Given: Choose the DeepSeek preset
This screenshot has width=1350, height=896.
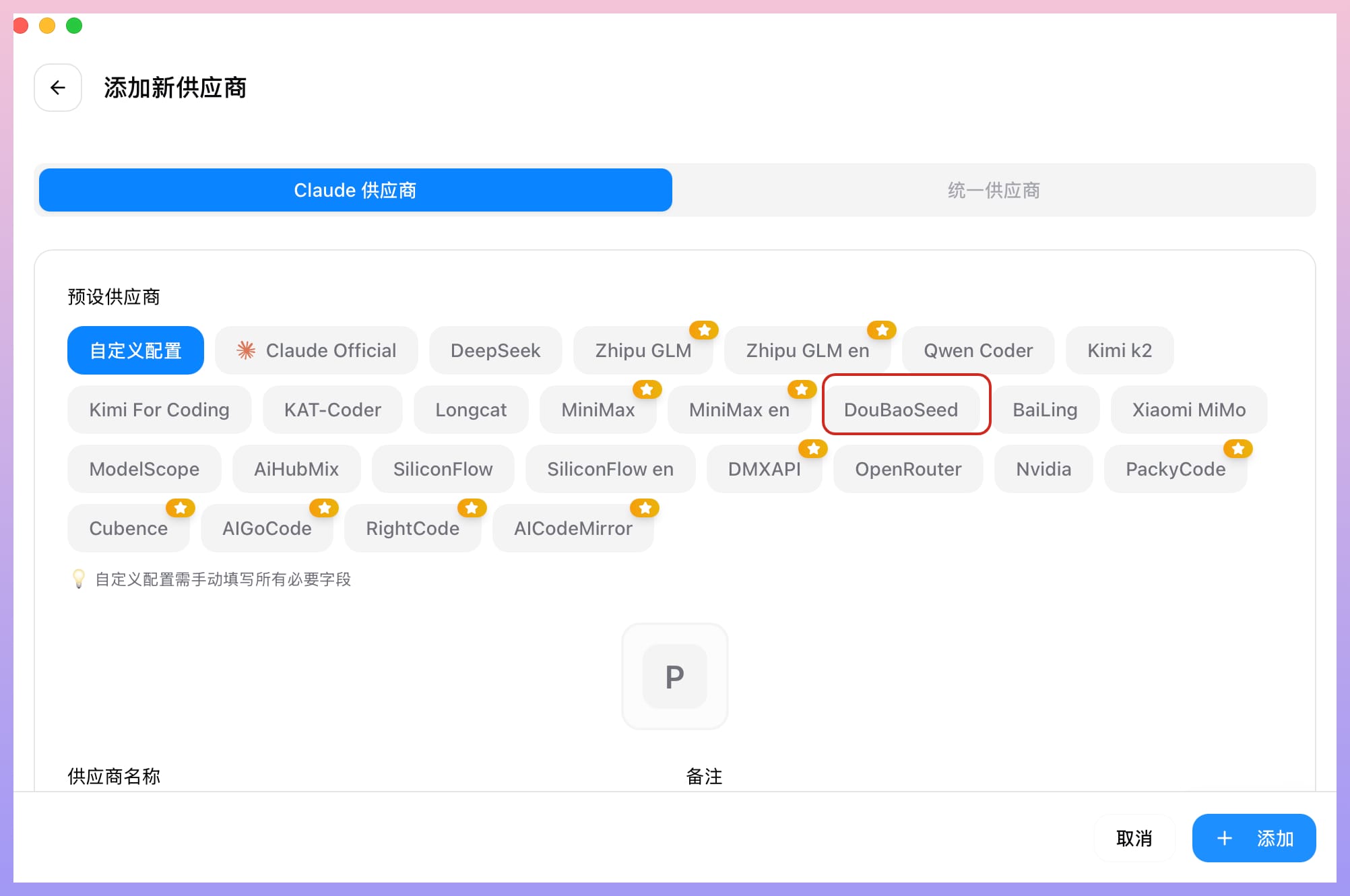Looking at the screenshot, I should [495, 350].
